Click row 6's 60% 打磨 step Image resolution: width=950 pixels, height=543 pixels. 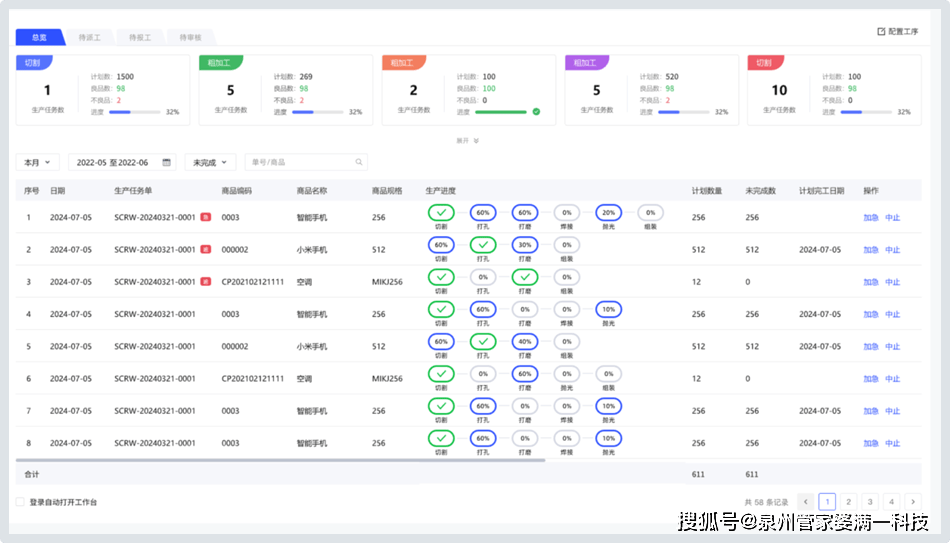tap(525, 374)
